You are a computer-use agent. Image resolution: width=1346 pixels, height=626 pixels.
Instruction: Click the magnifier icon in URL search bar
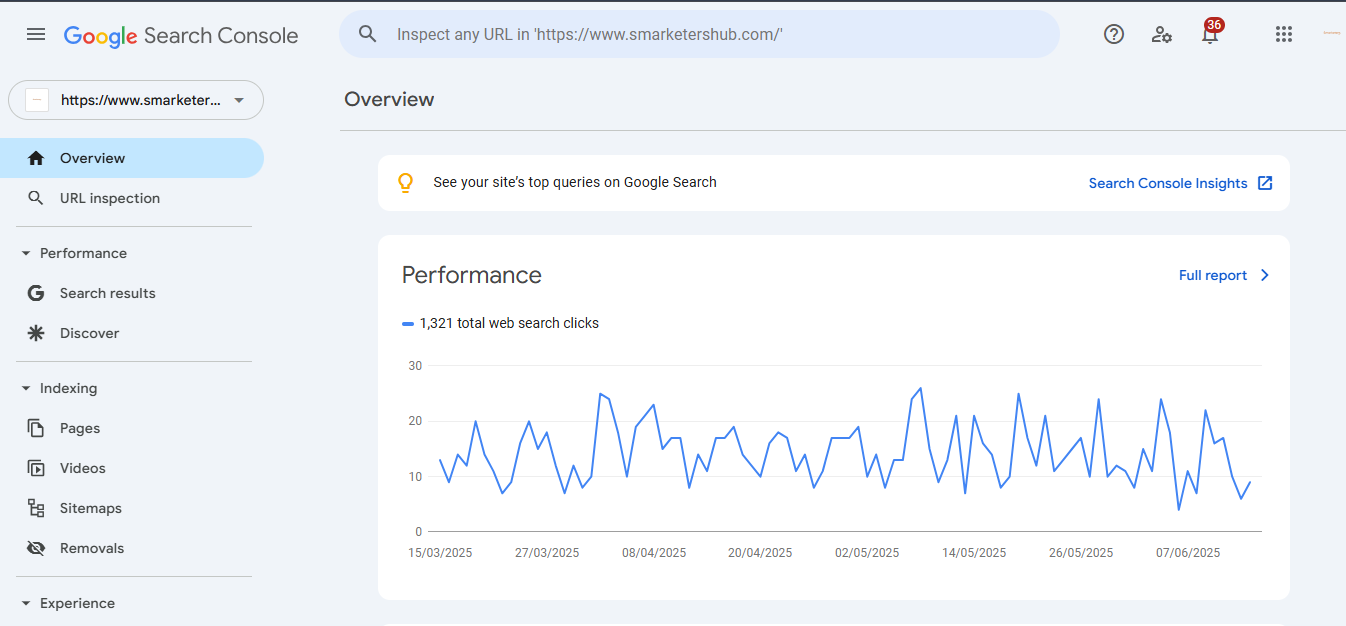click(367, 34)
